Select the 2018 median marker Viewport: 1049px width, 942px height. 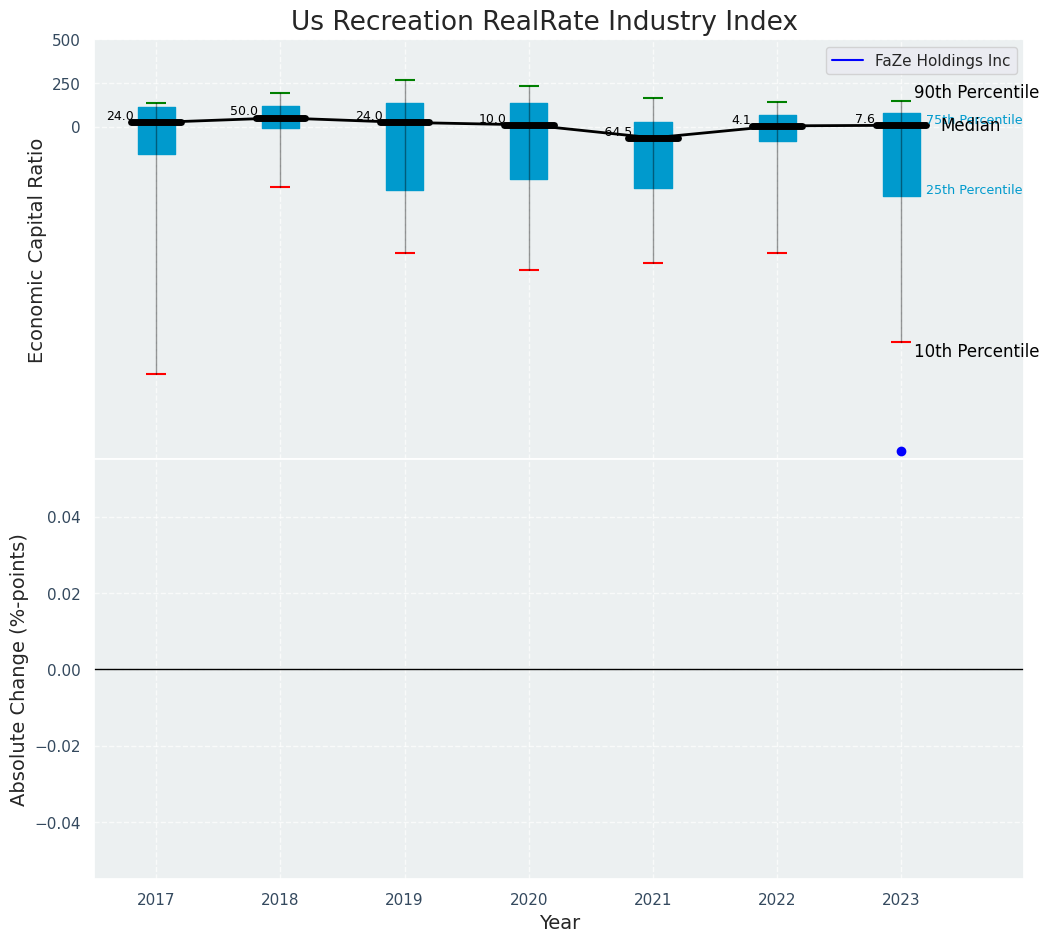point(281,118)
